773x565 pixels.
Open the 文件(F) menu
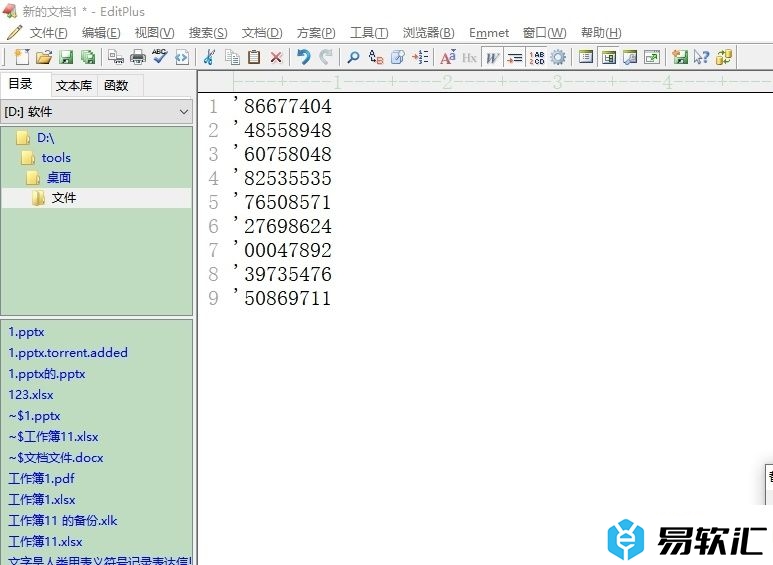tap(48, 33)
